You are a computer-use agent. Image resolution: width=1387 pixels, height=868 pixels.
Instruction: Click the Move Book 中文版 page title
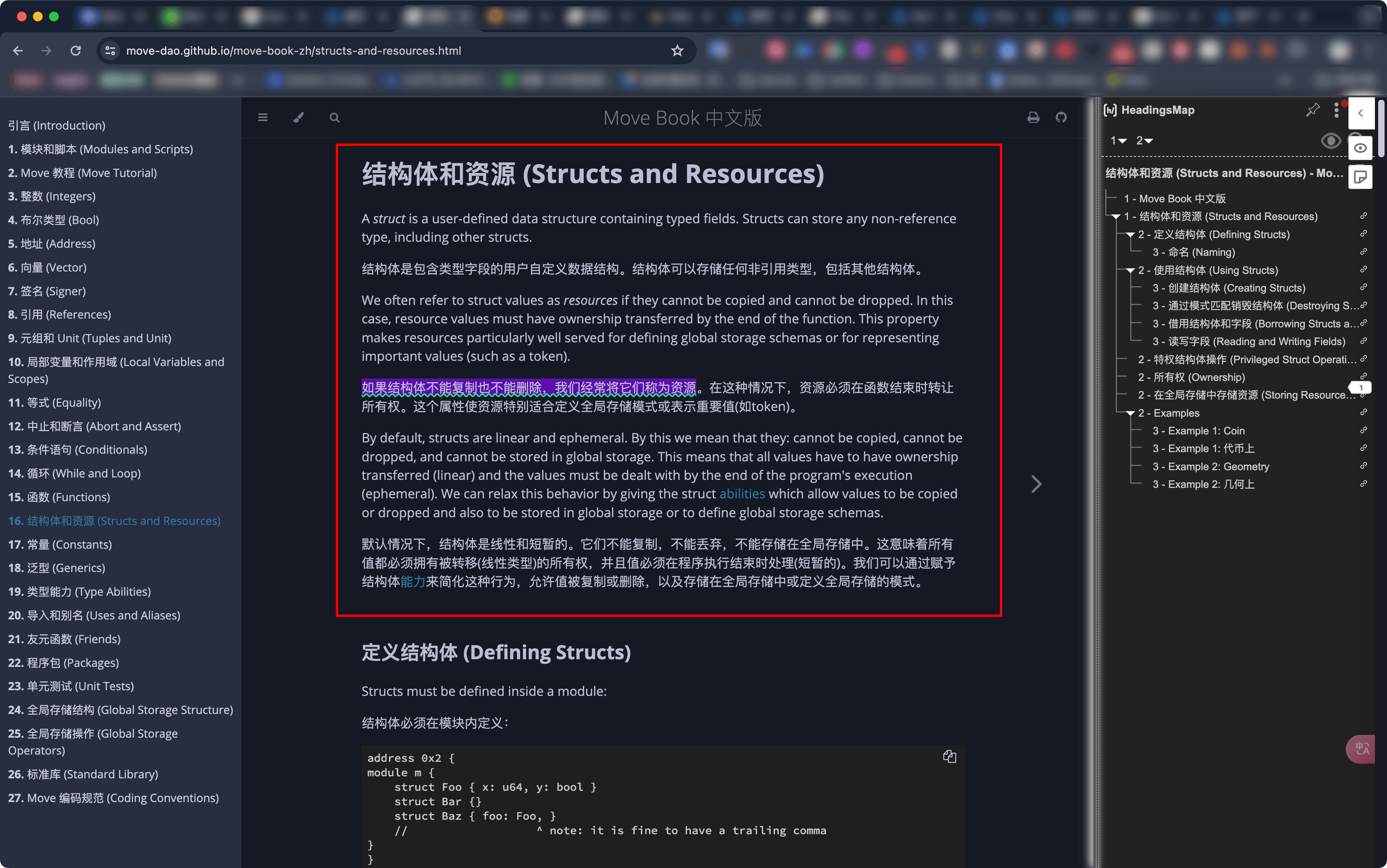click(683, 118)
